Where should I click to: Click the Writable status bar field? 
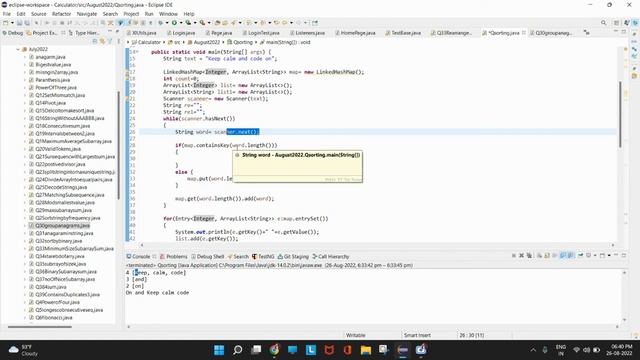[x=356, y=335]
